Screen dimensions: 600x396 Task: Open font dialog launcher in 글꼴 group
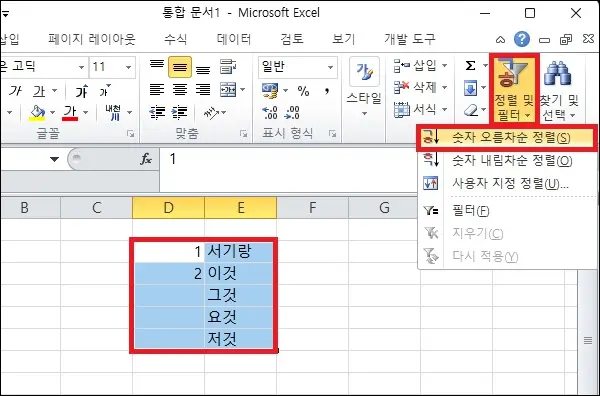point(131,134)
